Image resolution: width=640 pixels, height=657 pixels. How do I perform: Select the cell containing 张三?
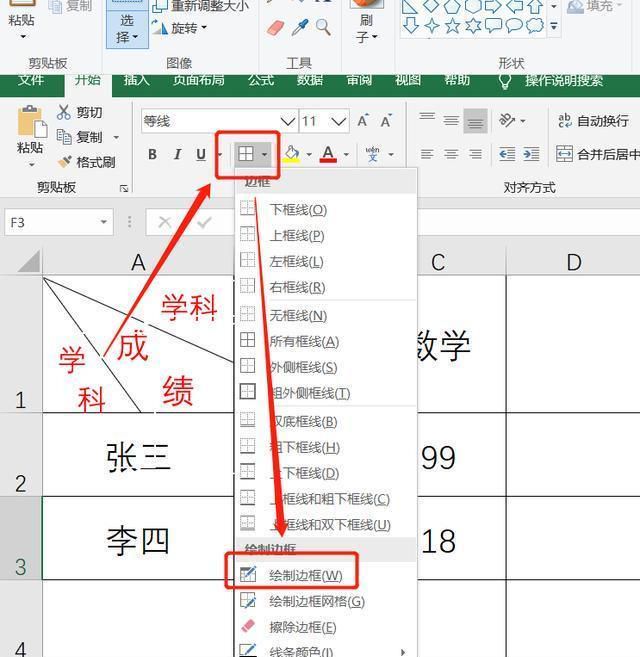(138, 455)
